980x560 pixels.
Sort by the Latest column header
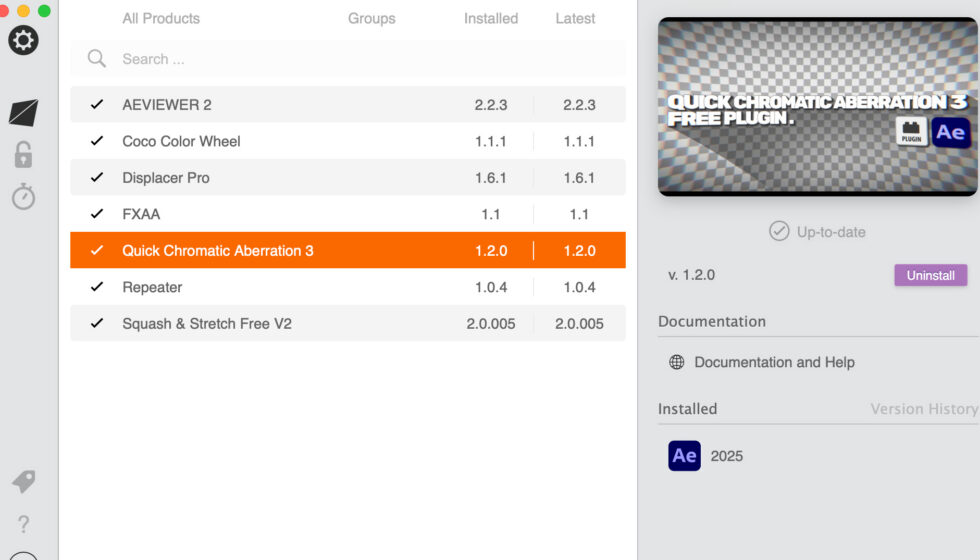(x=575, y=19)
